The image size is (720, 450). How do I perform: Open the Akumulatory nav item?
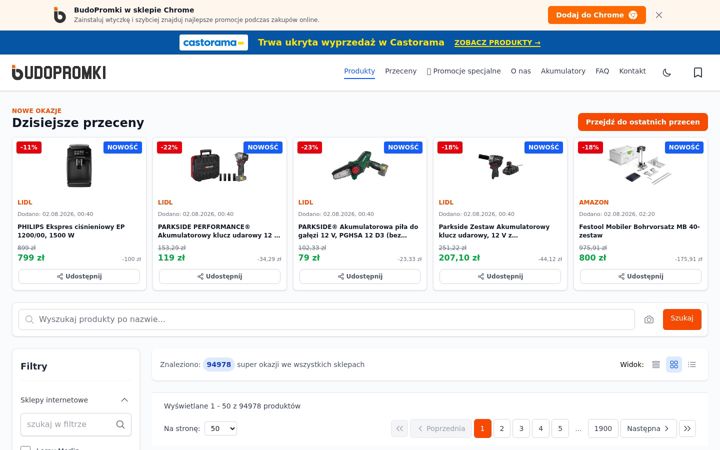point(563,71)
